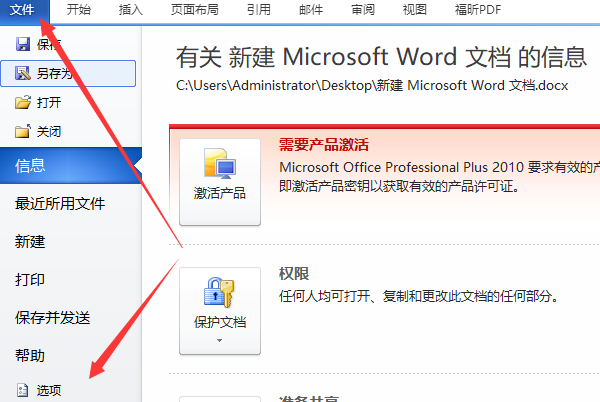Switch to the 审阅 (Review) tab
600x402 pixels.
click(363, 10)
